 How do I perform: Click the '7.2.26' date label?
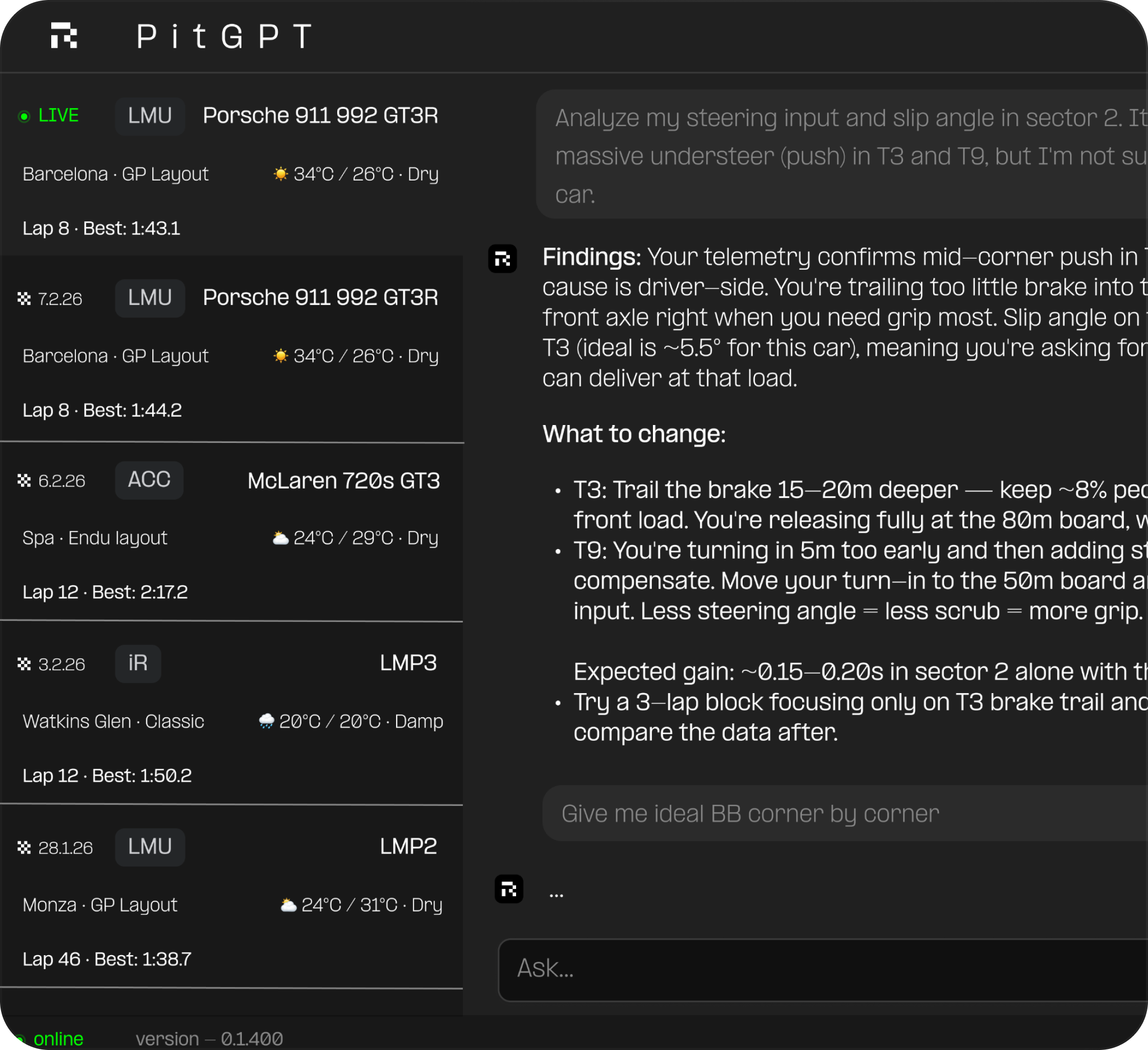[x=60, y=299]
